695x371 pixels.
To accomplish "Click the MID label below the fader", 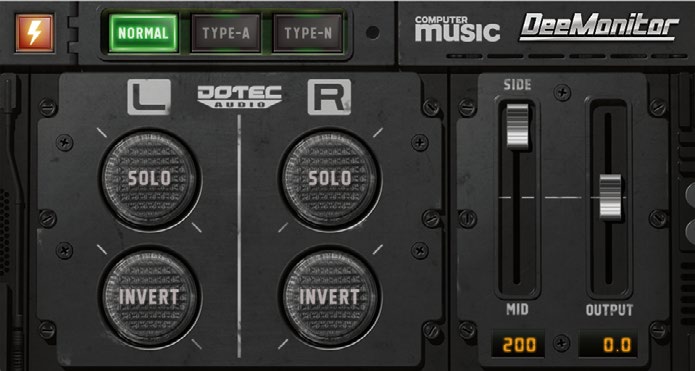I will coord(518,309).
